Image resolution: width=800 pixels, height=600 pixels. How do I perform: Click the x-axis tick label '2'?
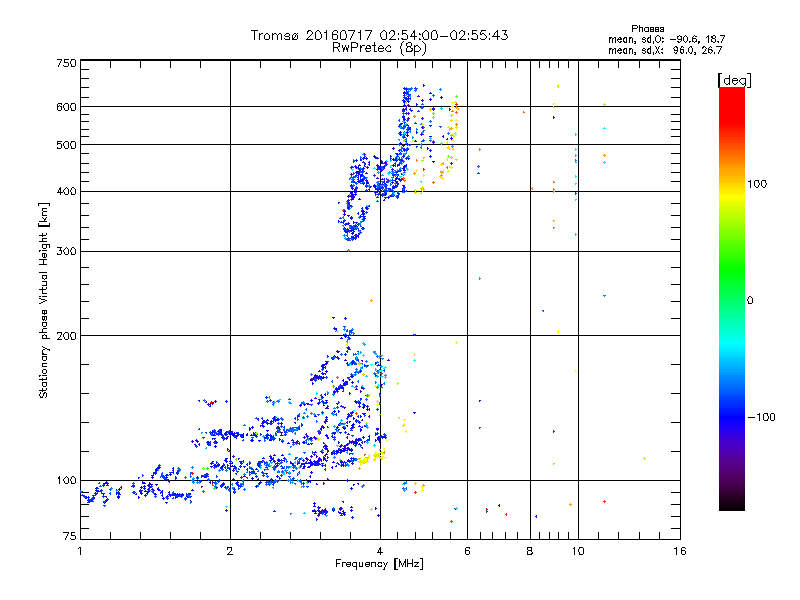coord(230,551)
